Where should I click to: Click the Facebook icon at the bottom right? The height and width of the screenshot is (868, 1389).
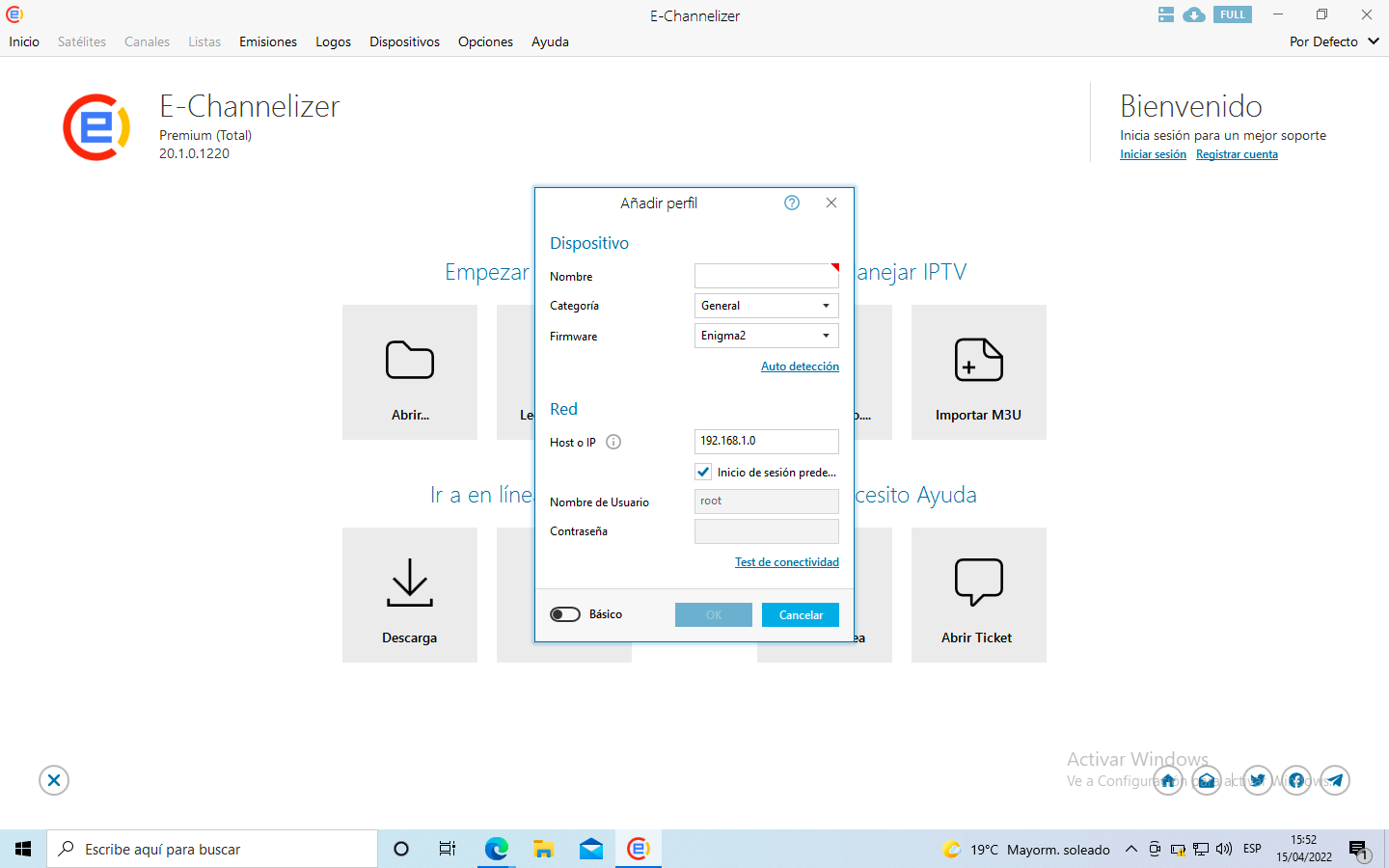[1296, 780]
